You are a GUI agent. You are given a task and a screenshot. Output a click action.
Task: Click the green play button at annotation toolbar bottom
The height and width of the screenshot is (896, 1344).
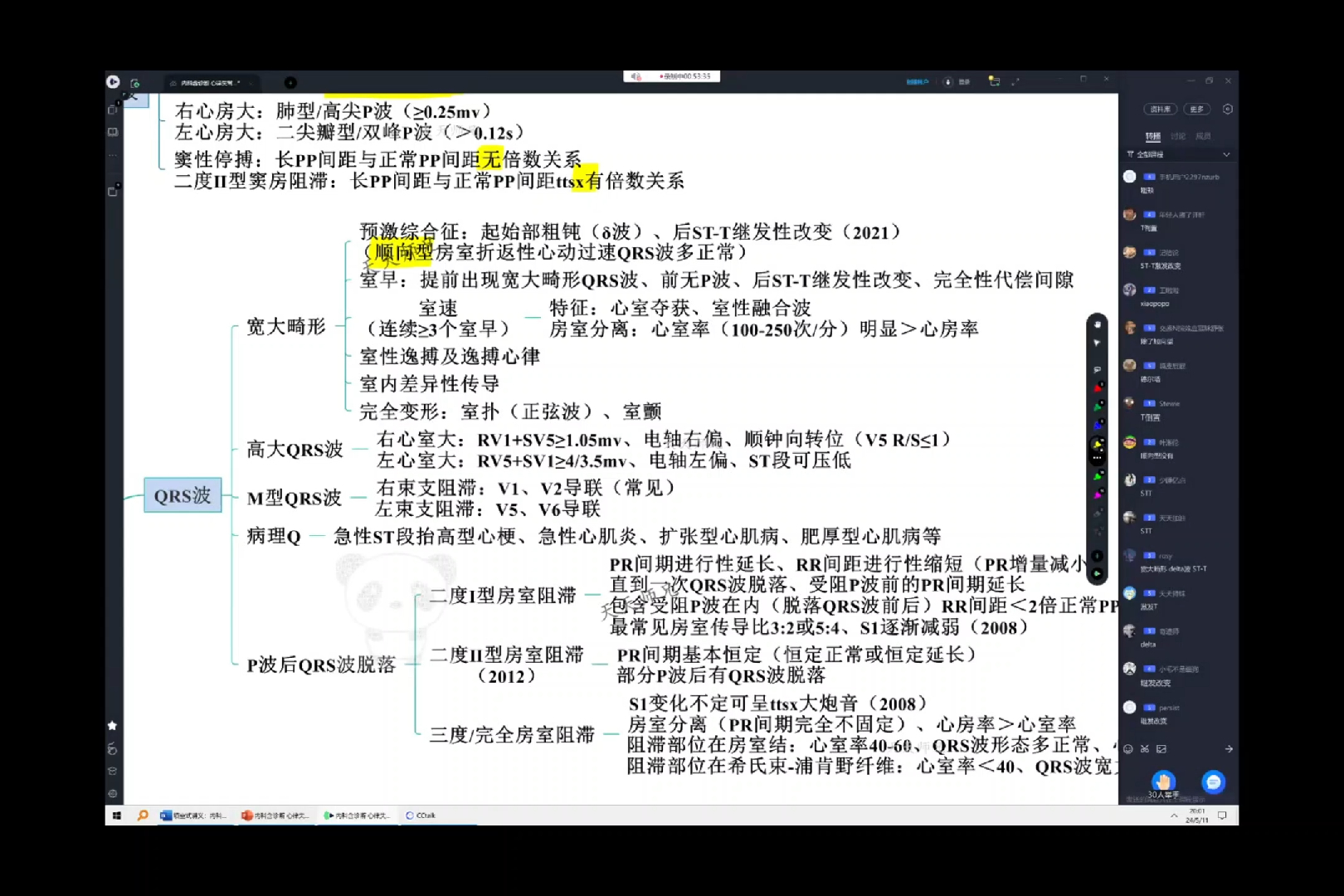coord(1097,573)
